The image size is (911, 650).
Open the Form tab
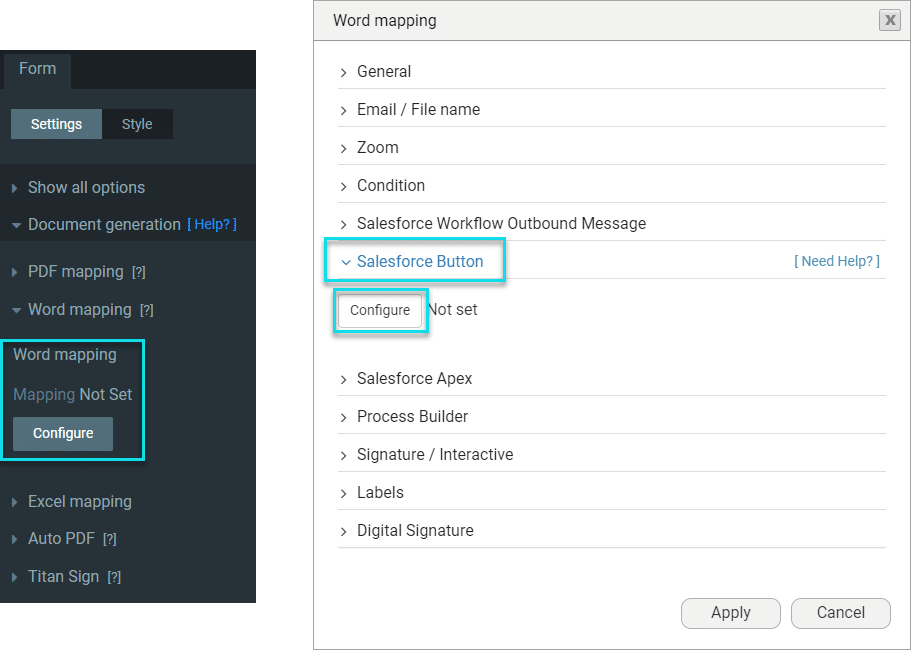point(37,69)
